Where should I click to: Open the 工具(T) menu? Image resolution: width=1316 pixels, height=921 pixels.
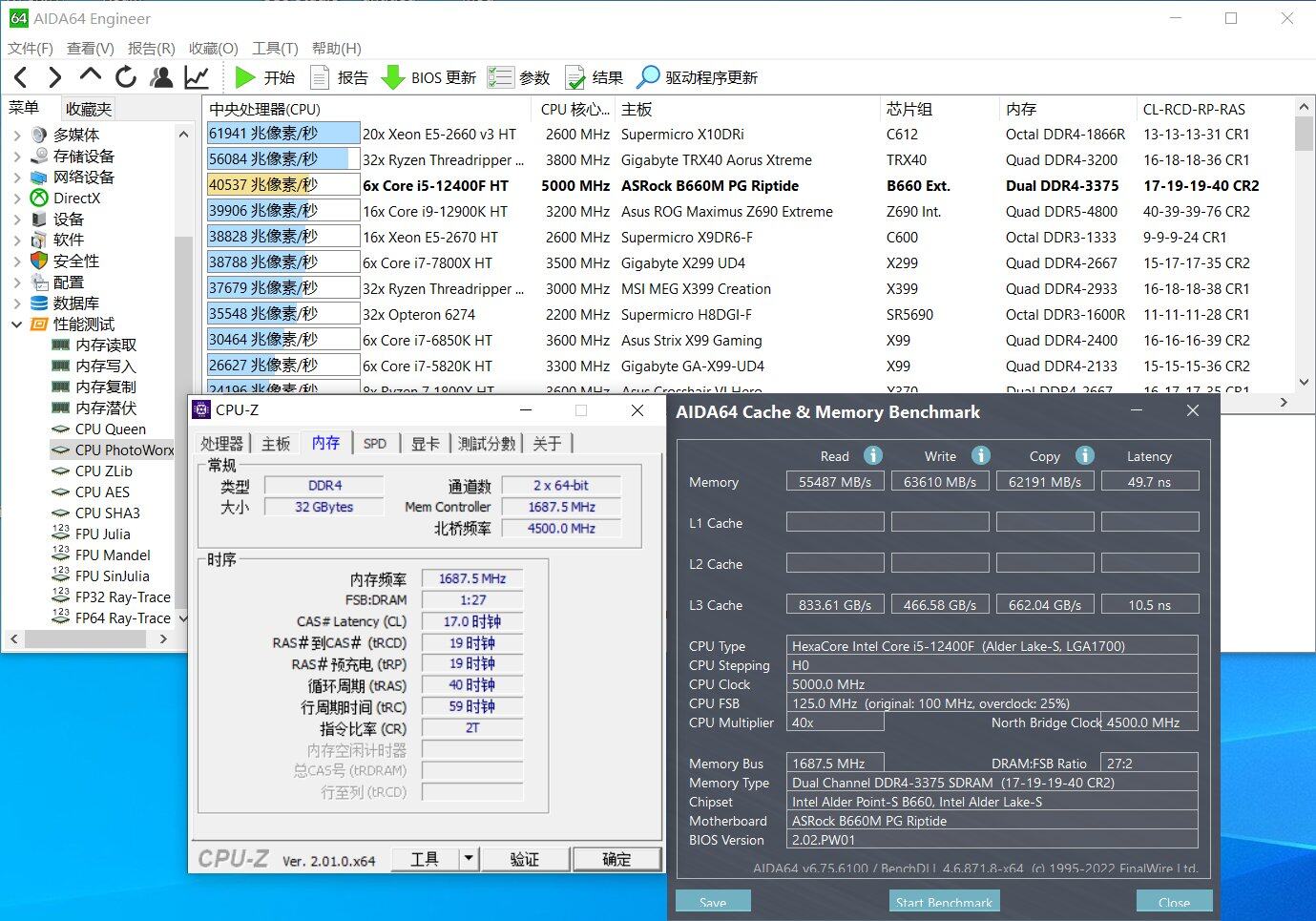pos(275,49)
